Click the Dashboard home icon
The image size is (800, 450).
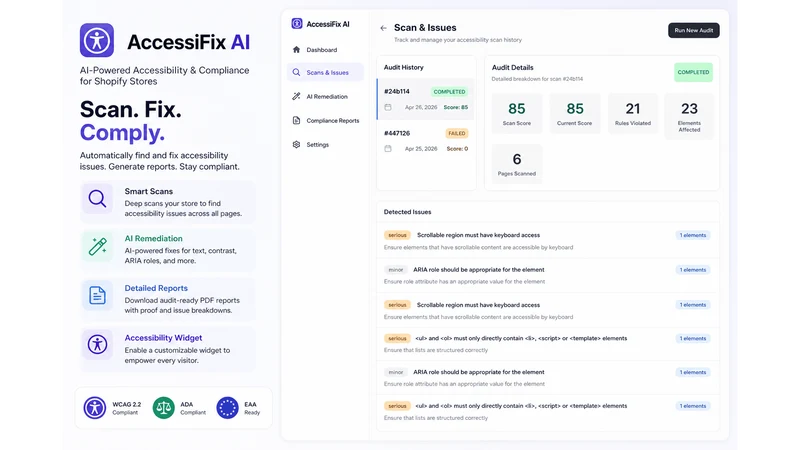point(296,49)
